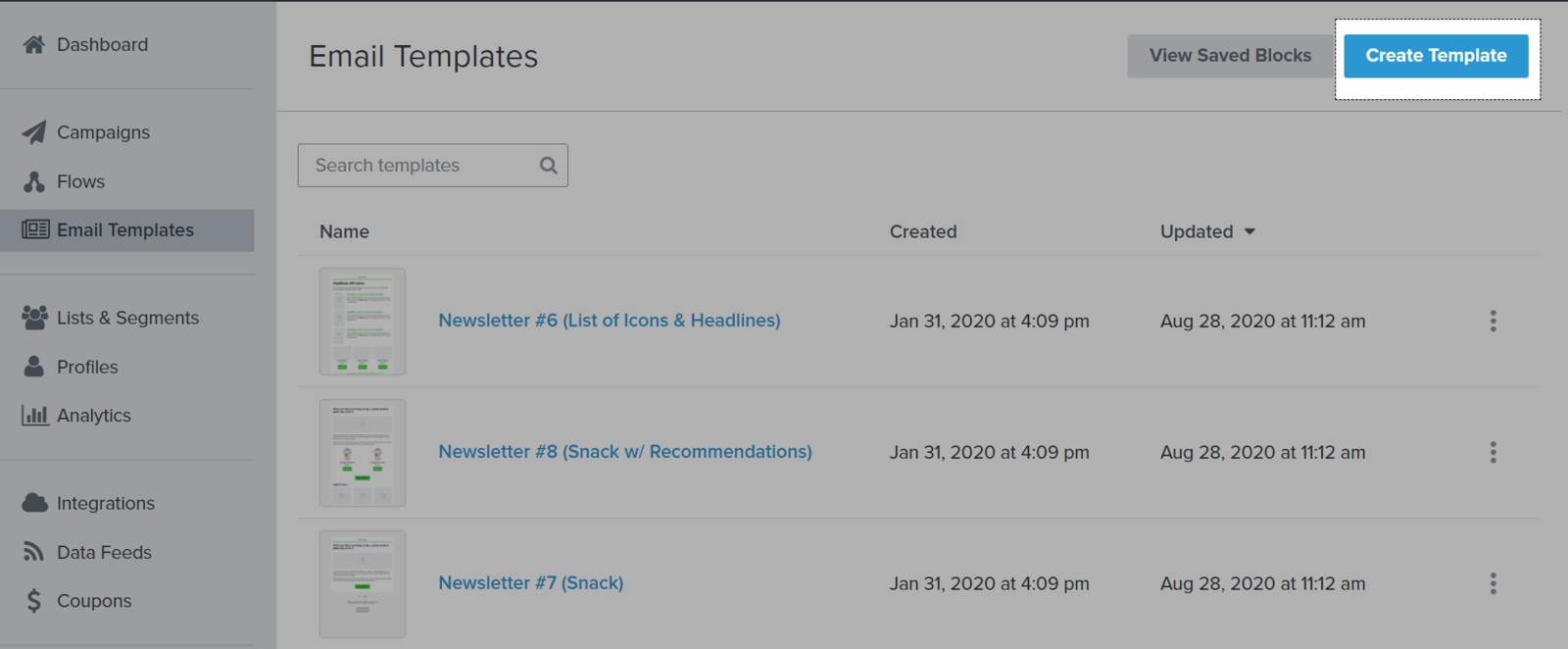
Task: Click the Dashboard home icon
Action: [34, 45]
